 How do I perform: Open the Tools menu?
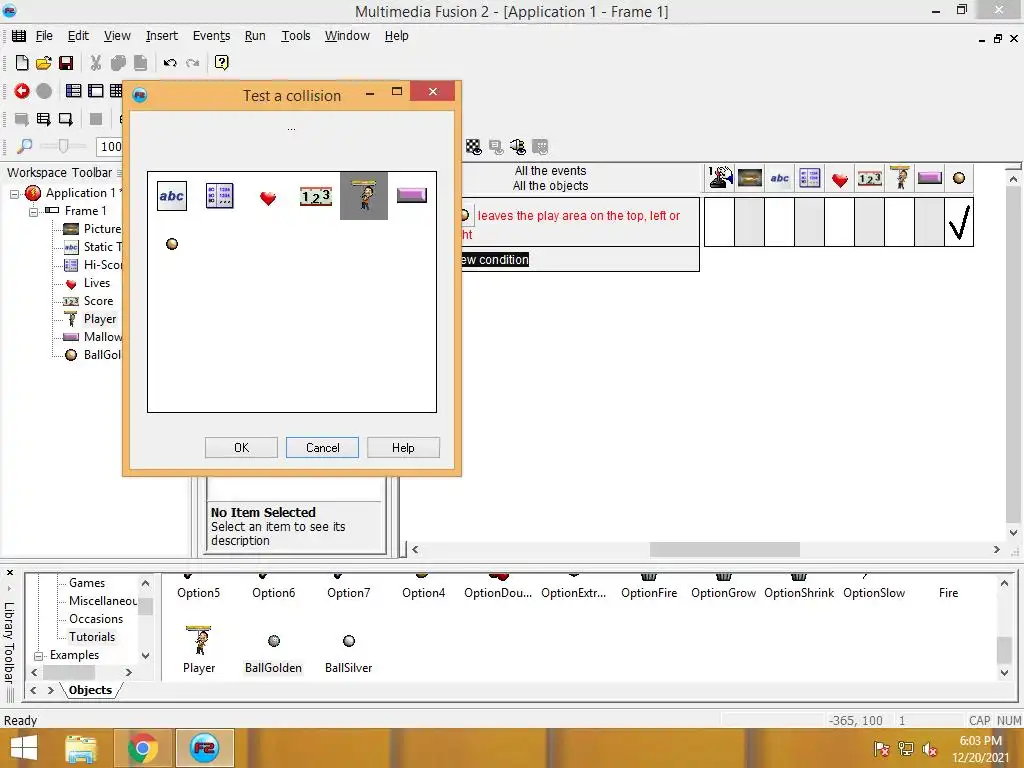tap(295, 36)
